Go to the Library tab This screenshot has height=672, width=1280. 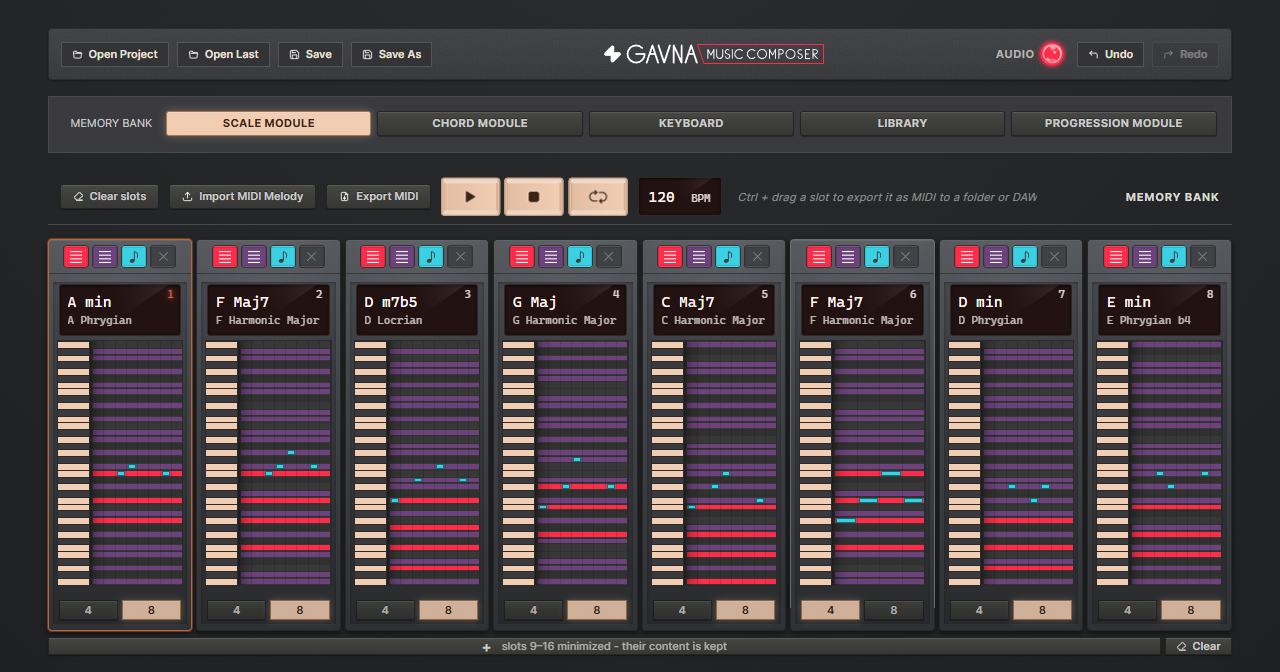902,123
